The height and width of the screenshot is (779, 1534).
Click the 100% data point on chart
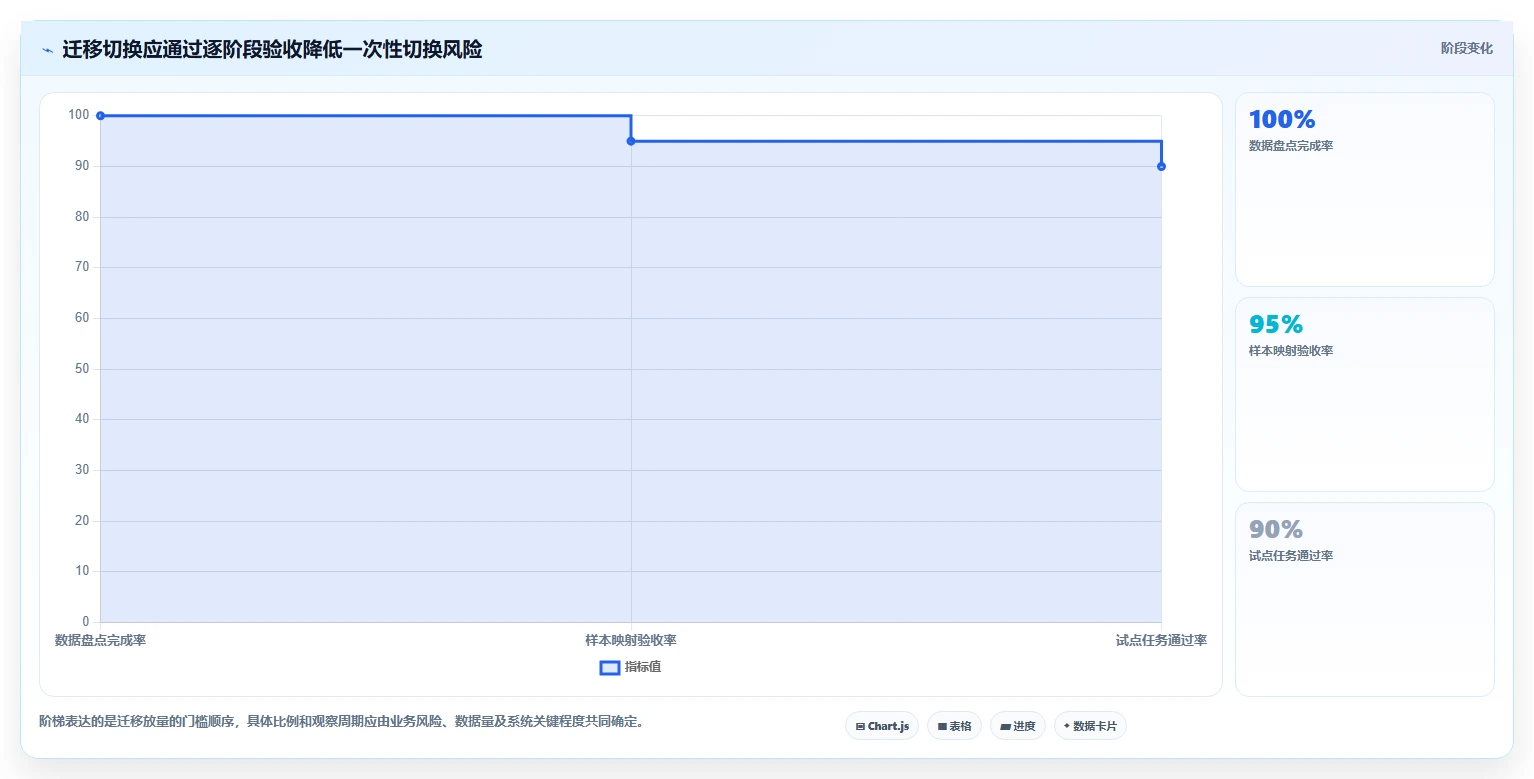pyautogui.click(x=100, y=116)
